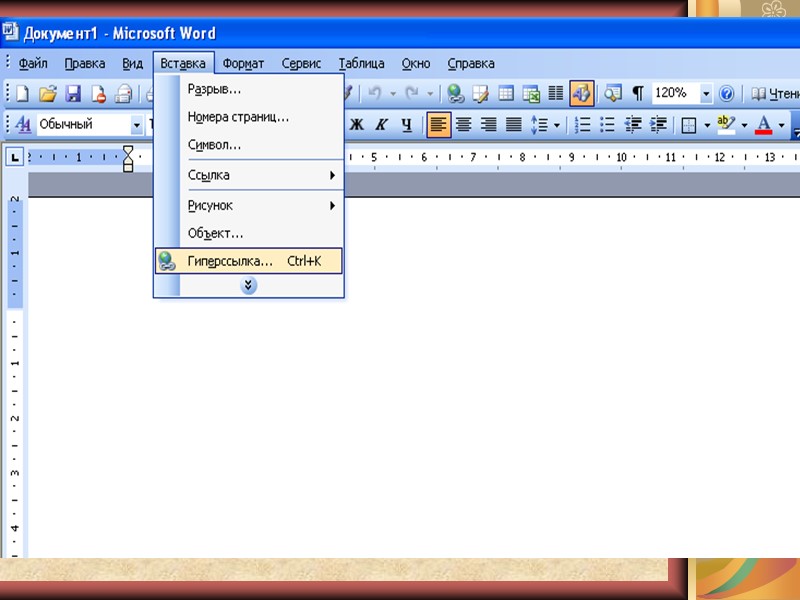Open the Правка menu
Viewport: 800px width, 600px height.
85,64
